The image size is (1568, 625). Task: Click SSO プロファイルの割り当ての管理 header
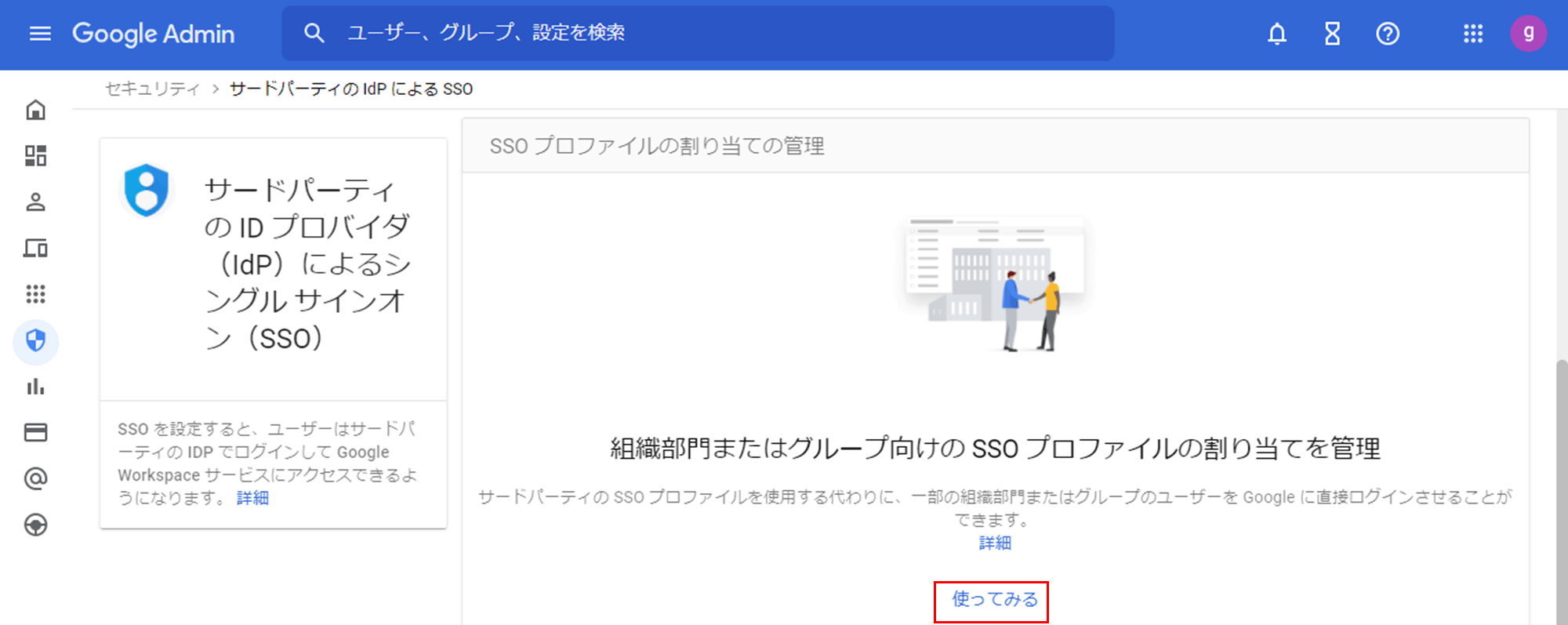[657, 146]
